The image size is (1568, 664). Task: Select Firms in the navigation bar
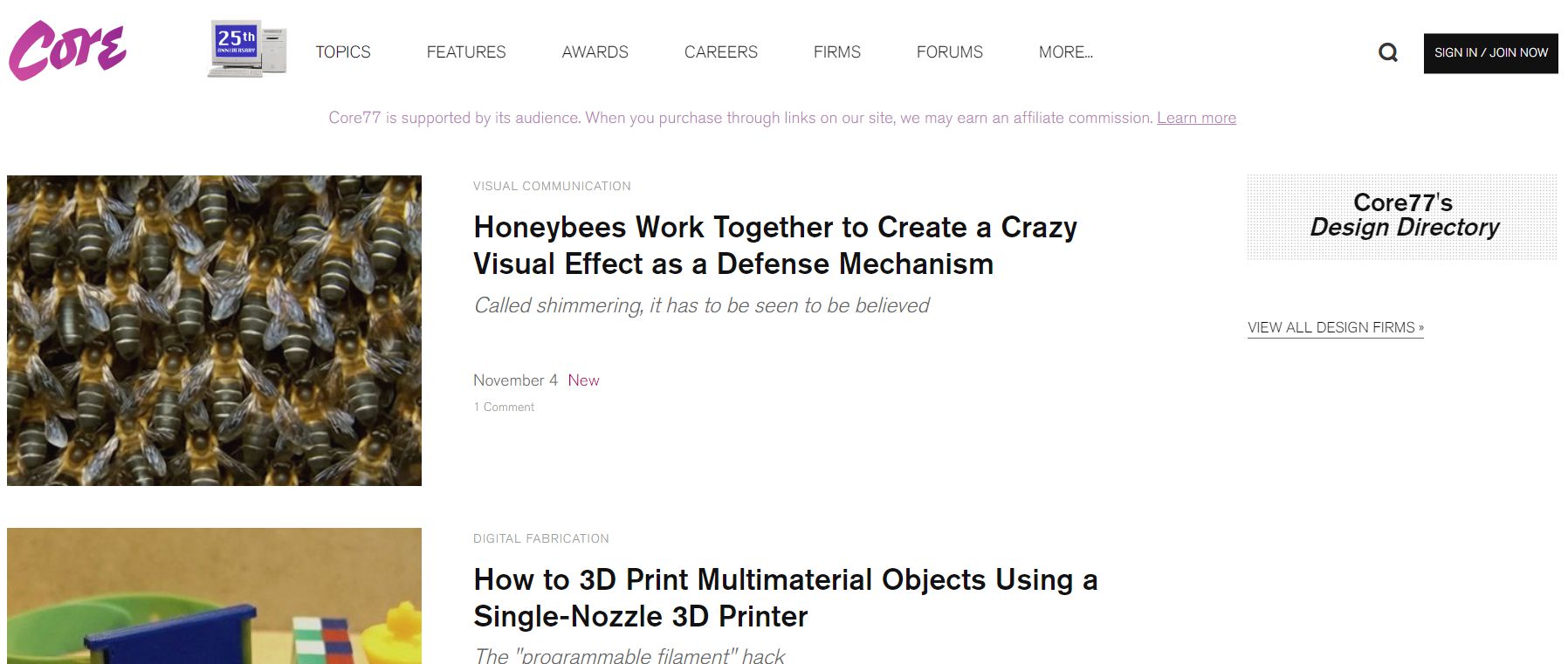tap(836, 52)
